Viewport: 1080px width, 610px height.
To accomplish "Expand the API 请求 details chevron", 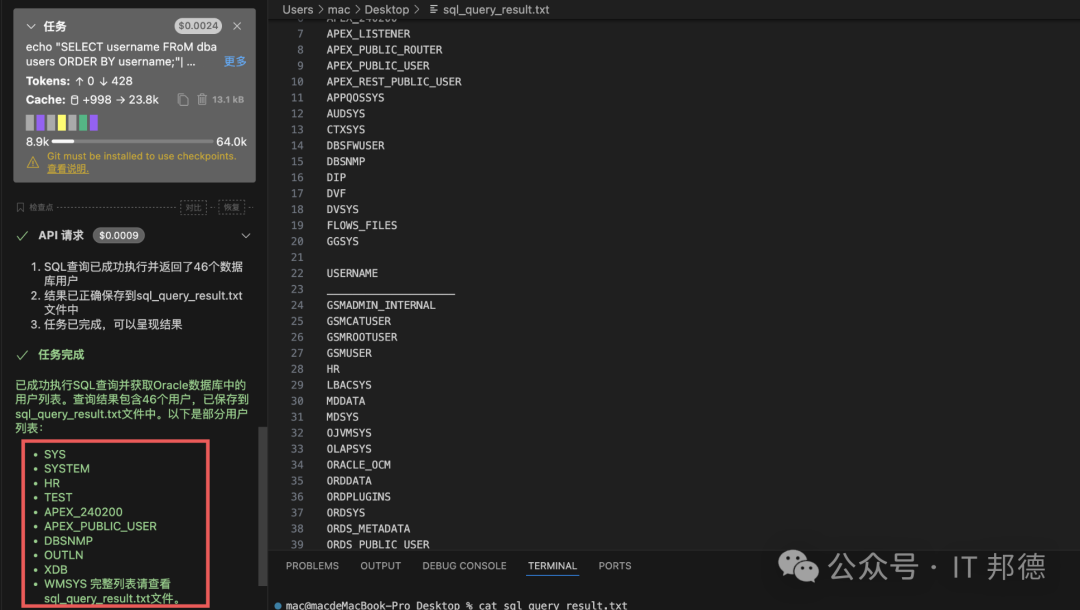I will [x=246, y=235].
